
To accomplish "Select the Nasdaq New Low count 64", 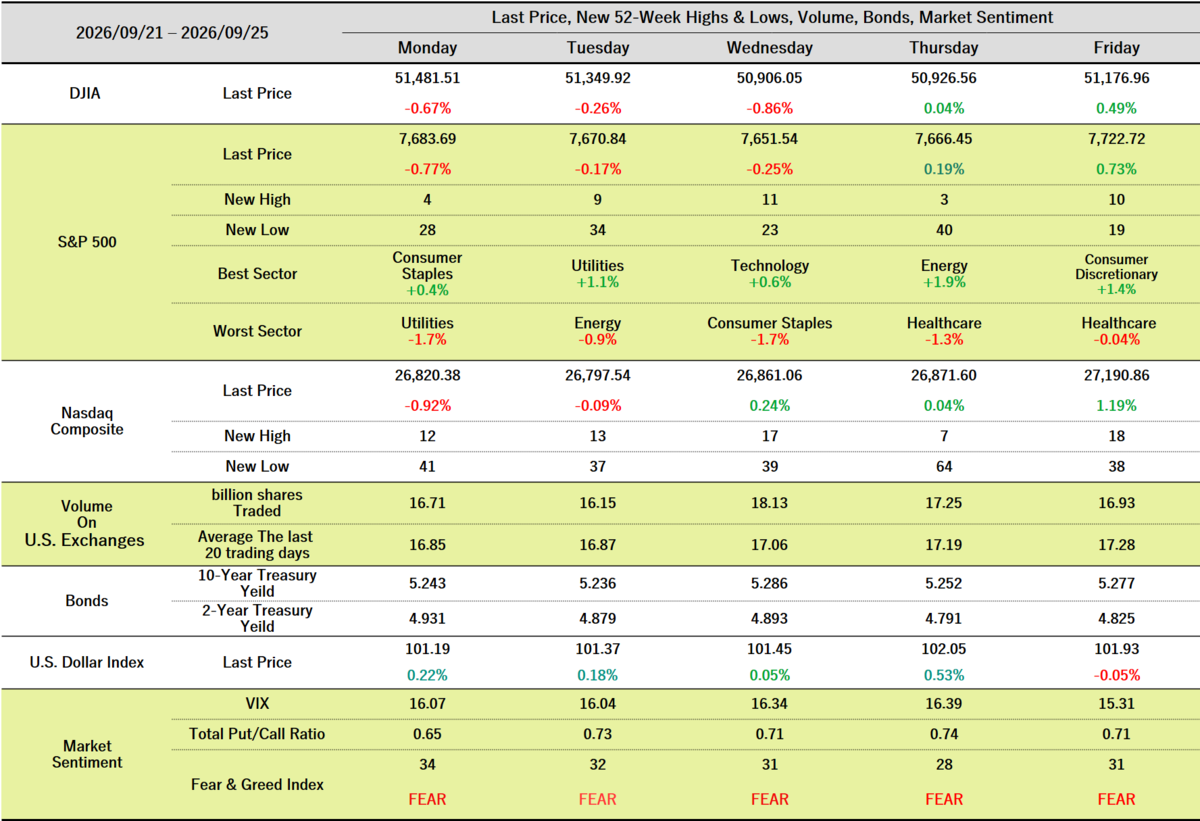I will coord(945,466).
